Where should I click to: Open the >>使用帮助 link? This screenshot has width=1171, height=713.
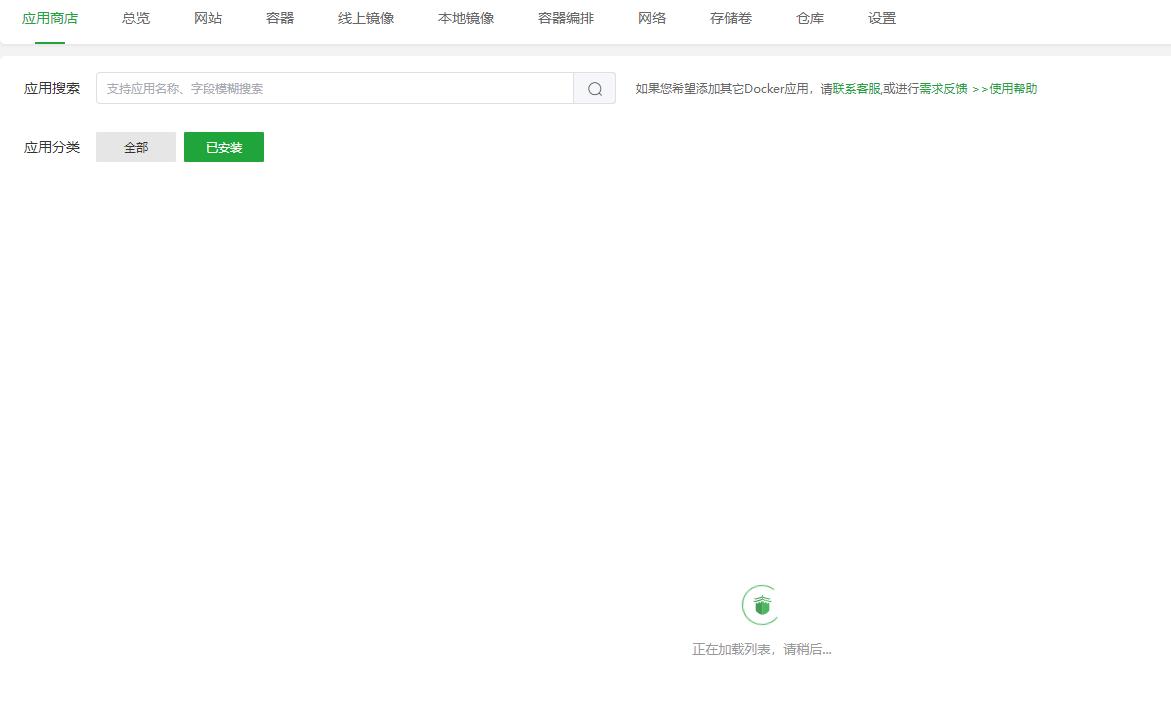(x=1004, y=89)
